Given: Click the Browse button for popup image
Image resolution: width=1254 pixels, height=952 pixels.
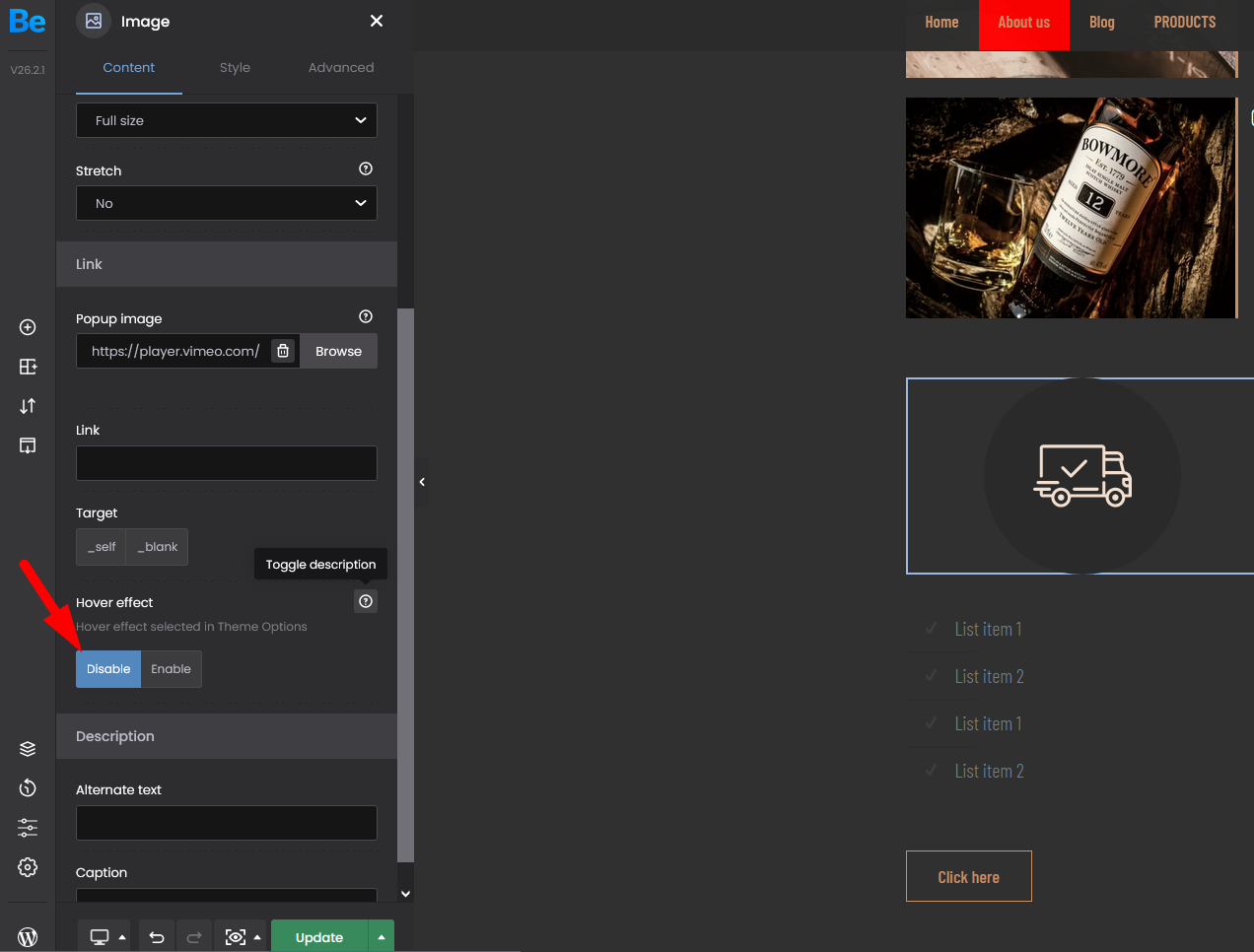Looking at the screenshot, I should [x=338, y=351].
